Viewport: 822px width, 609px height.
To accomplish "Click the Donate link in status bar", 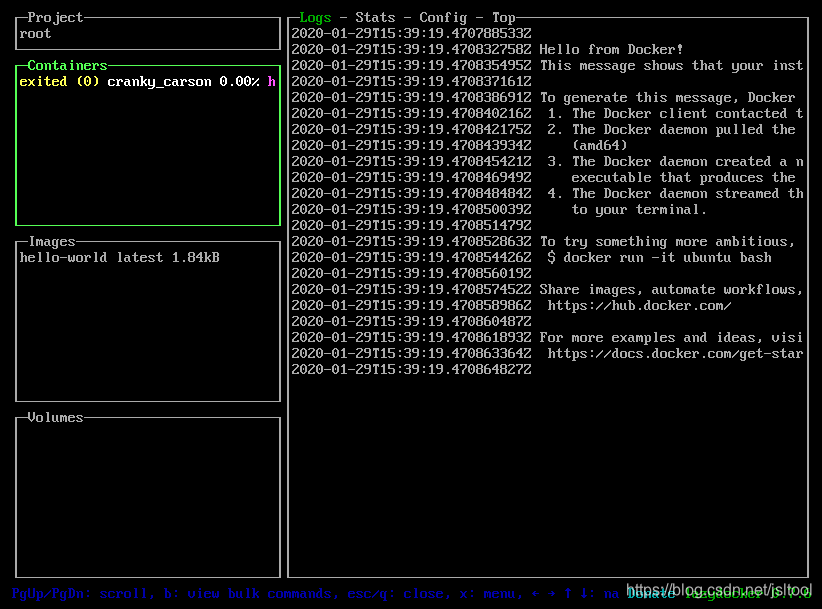I will [651, 594].
